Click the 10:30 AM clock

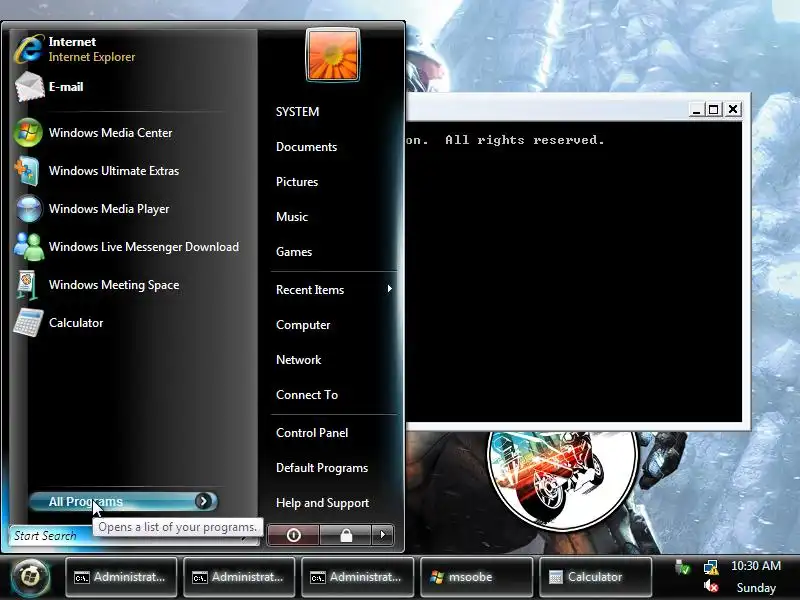[756, 566]
